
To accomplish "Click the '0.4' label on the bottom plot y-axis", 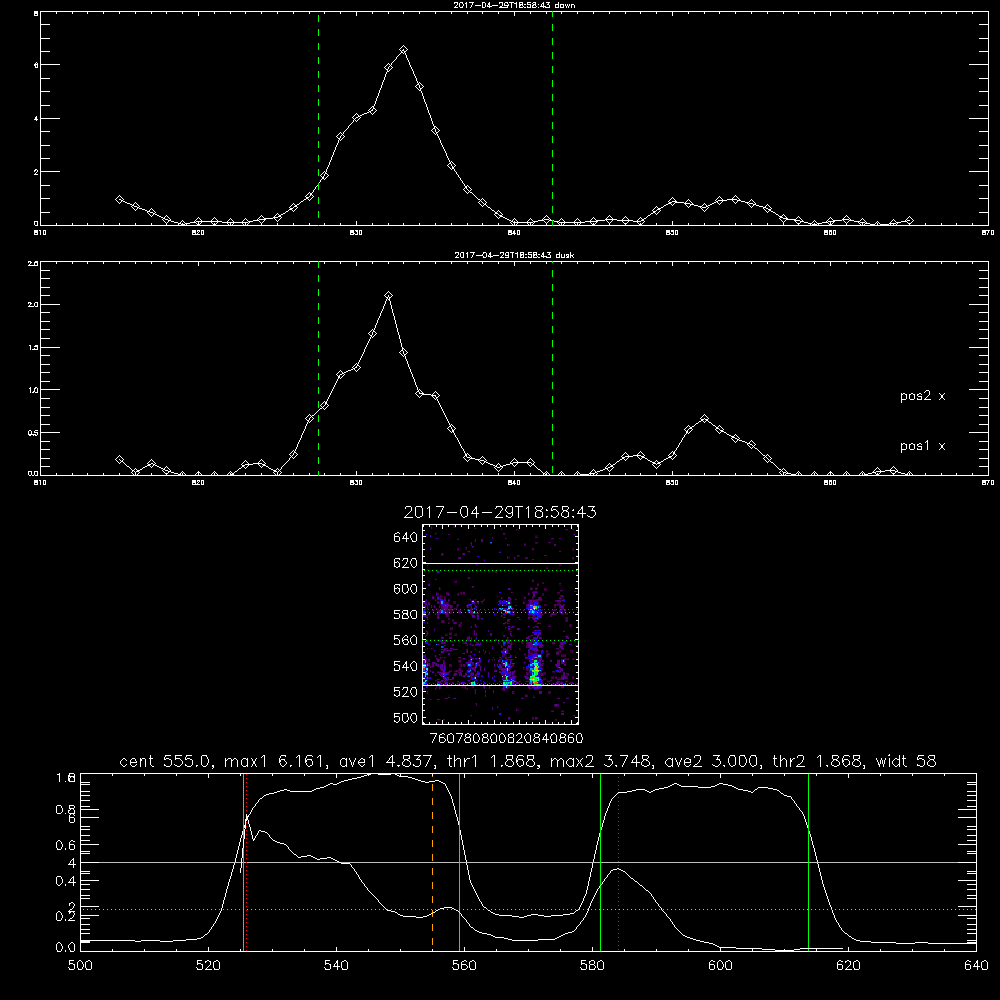I will [x=66, y=881].
